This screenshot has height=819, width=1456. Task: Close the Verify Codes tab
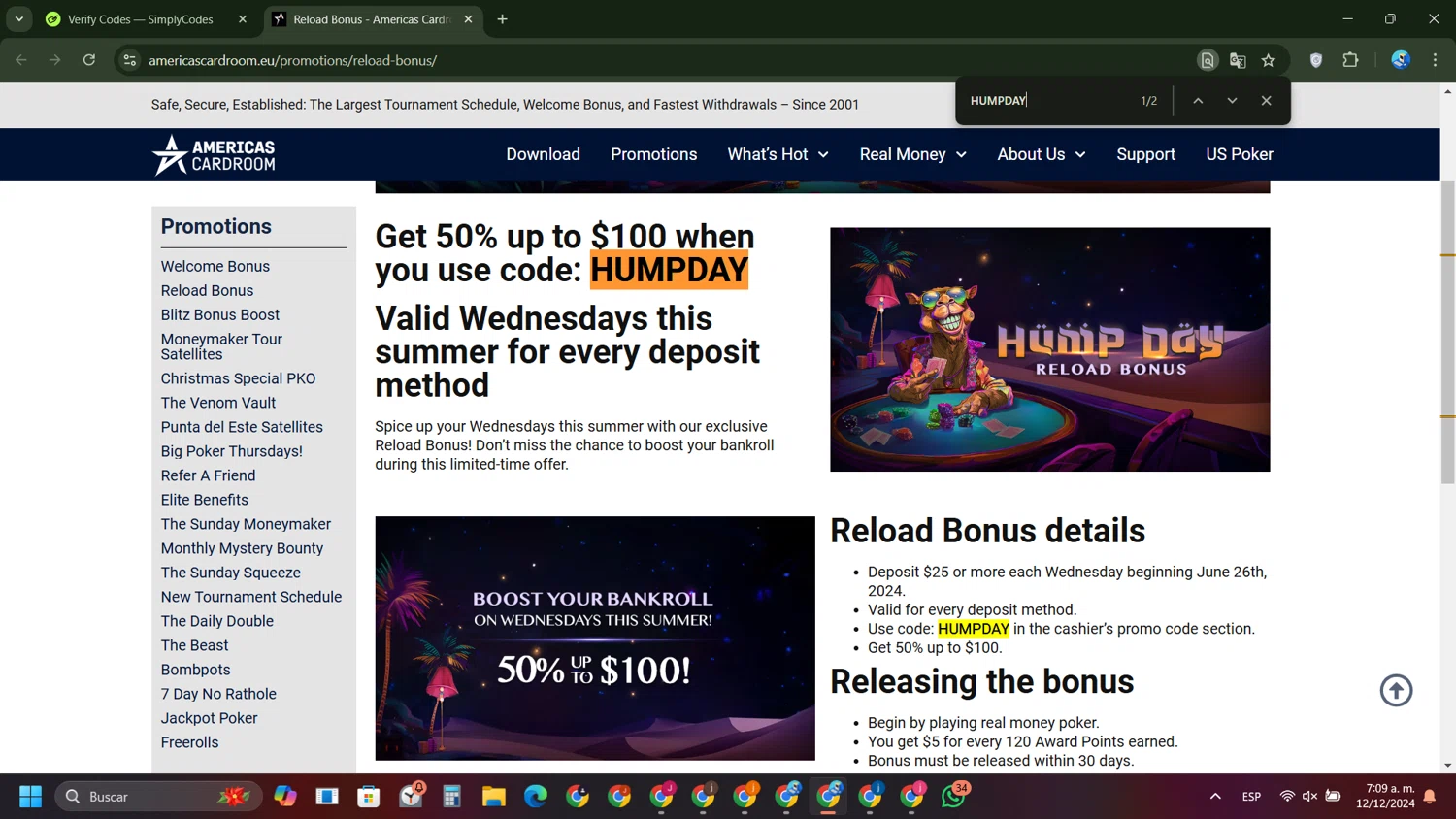point(243,19)
